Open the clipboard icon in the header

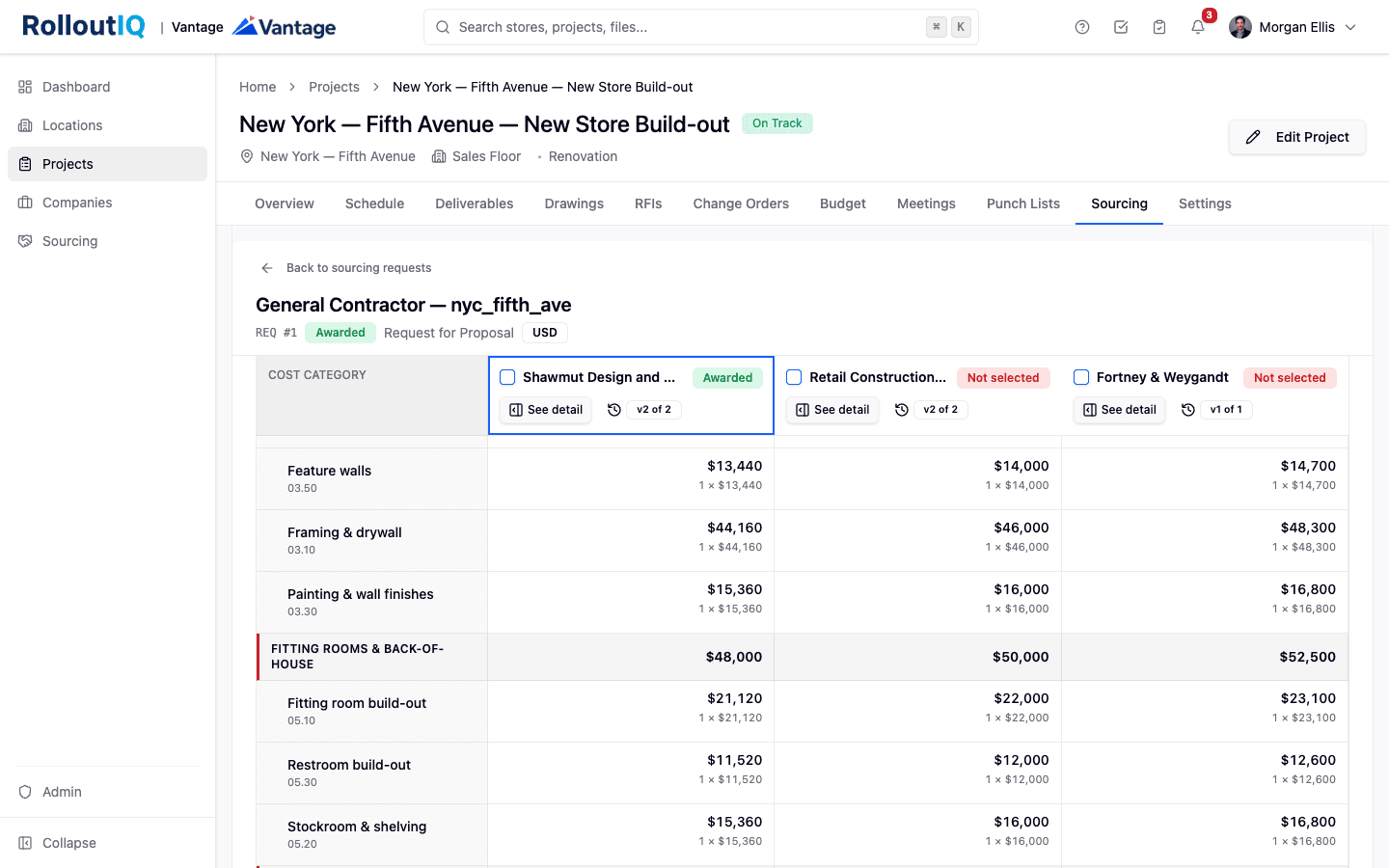point(1159,27)
